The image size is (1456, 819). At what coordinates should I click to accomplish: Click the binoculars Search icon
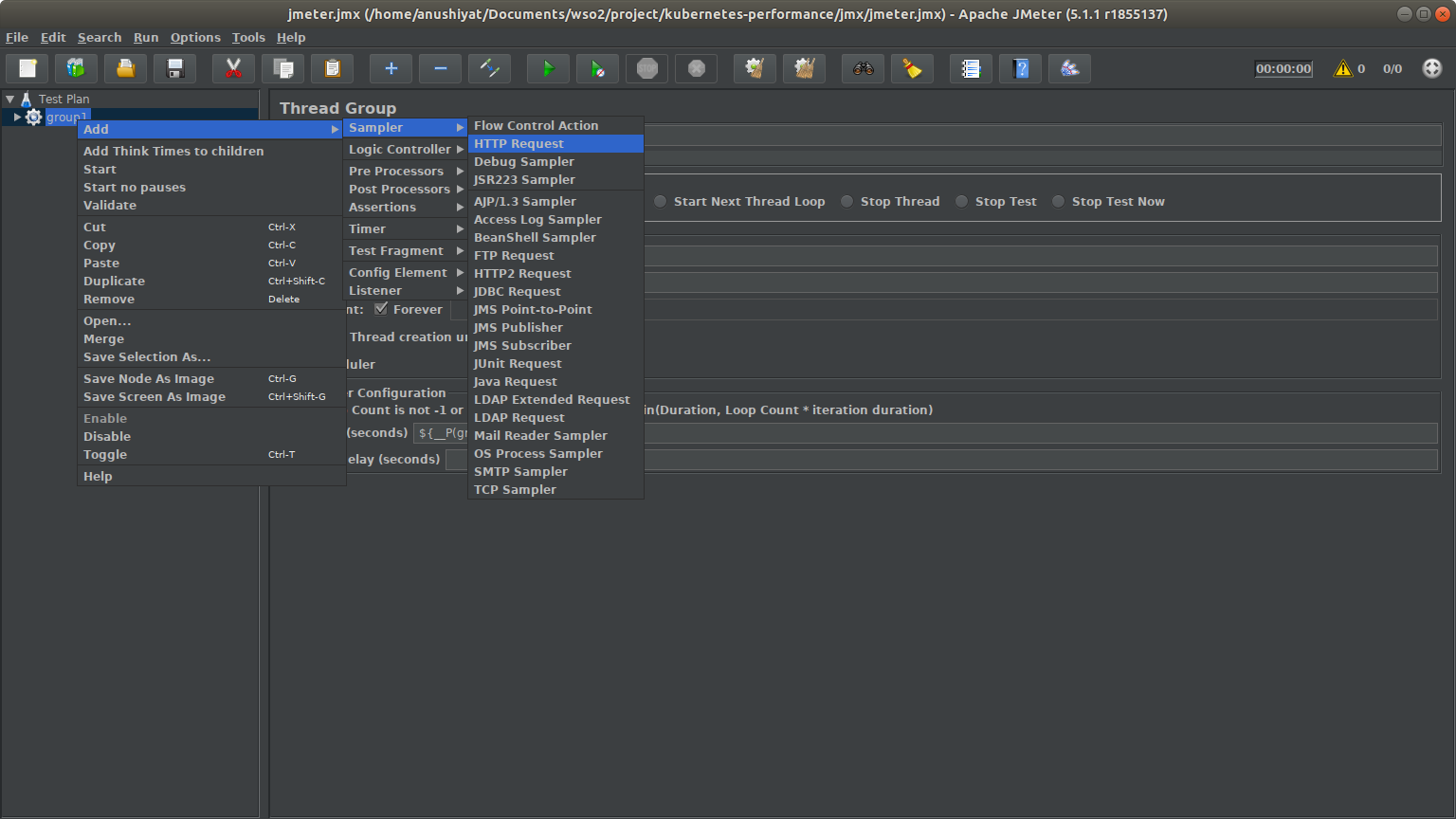(863, 68)
